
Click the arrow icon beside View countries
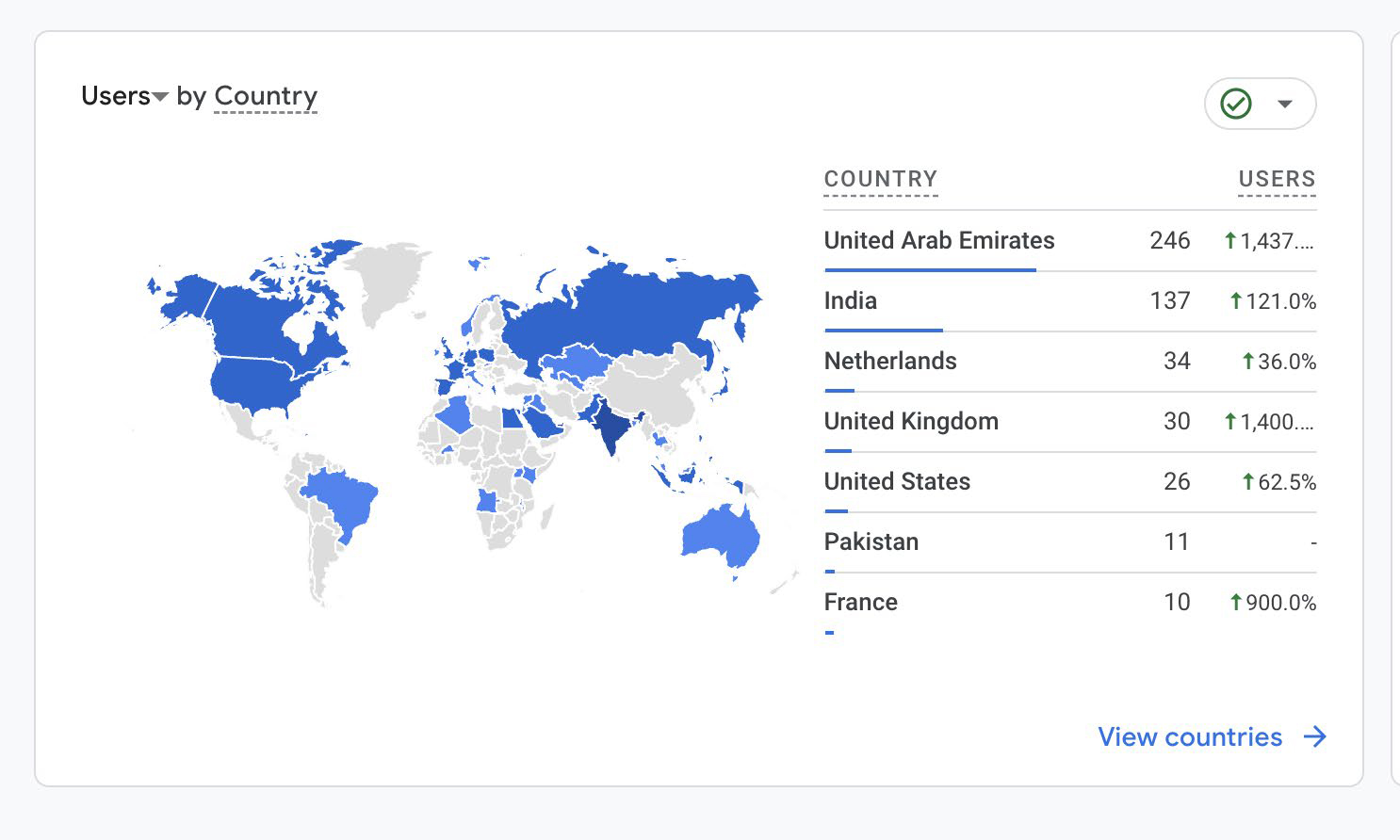(1316, 737)
